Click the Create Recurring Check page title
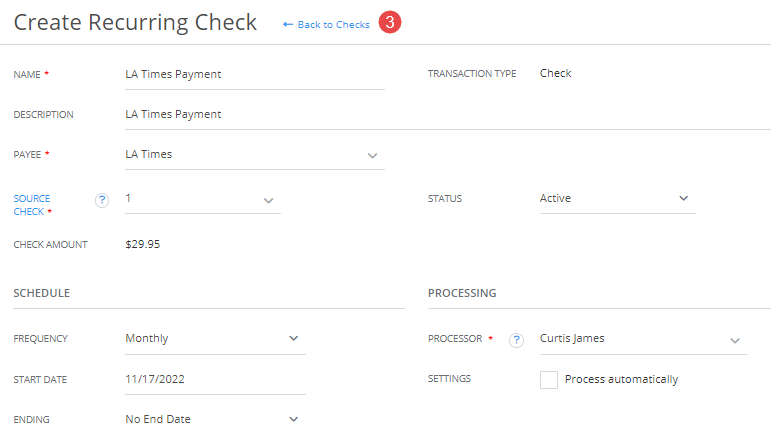Viewport: 771px width, 431px height. [x=135, y=23]
